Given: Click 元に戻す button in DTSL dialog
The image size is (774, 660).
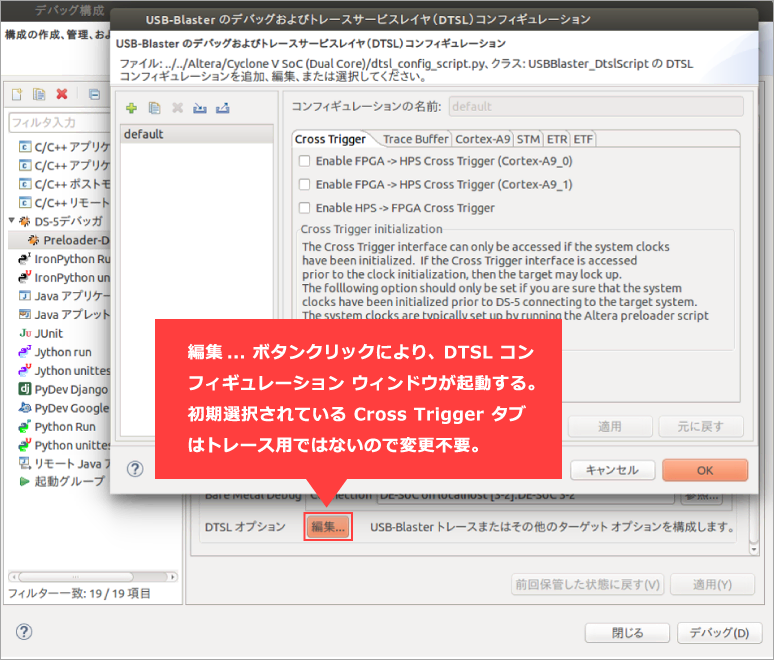Looking at the screenshot, I should [701, 427].
